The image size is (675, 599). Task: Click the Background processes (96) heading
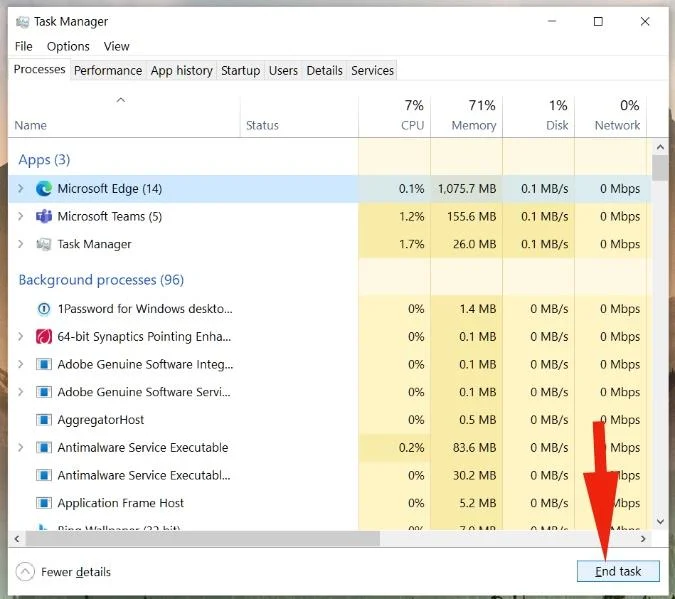pos(101,280)
